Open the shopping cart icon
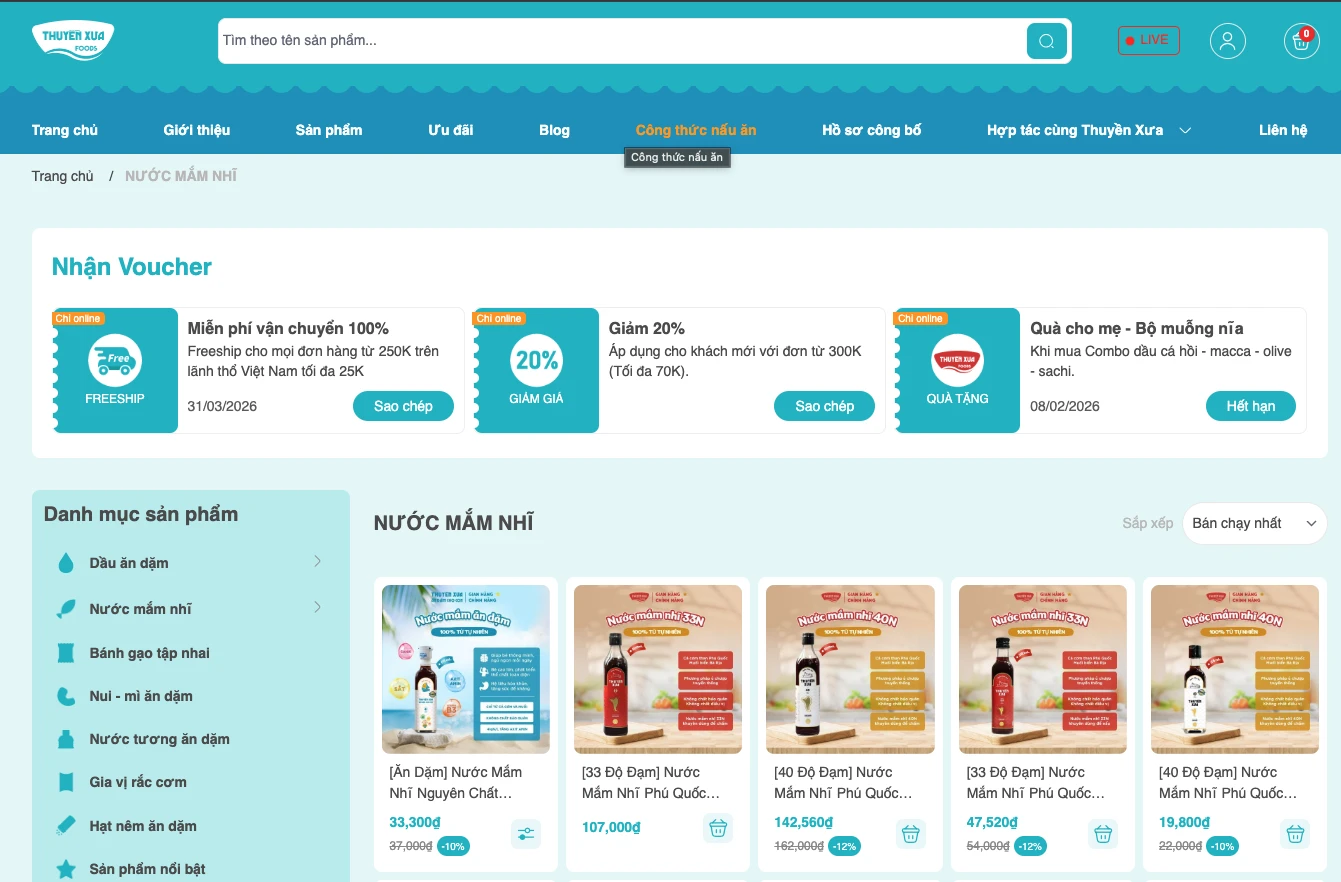The width and height of the screenshot is (1341, 882). point(1302,41)
